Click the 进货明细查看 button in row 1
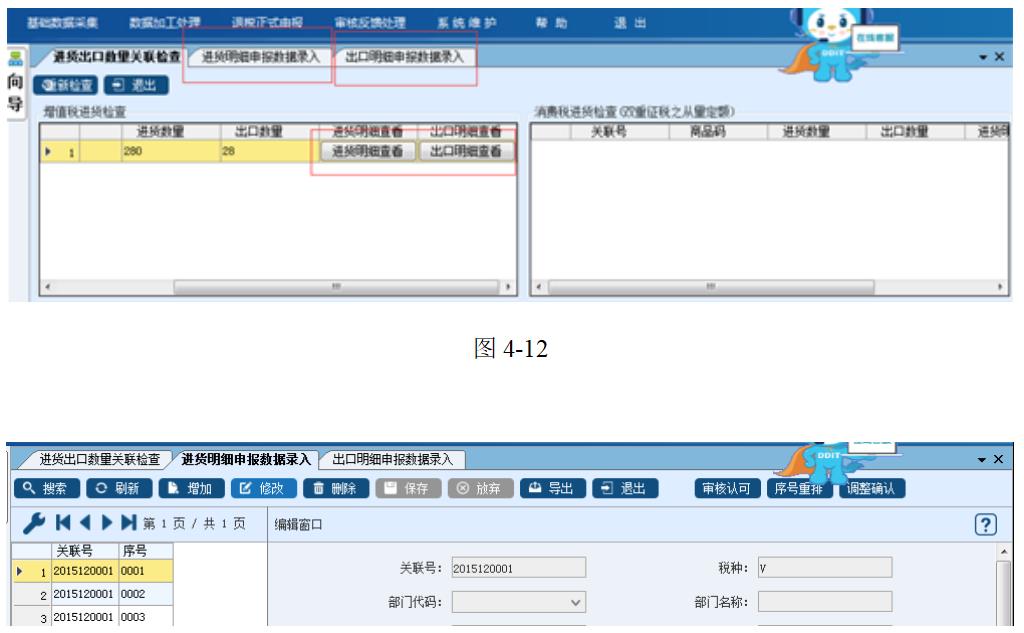The height and width of the screenshot is (633, 1024). pos(367,151)
